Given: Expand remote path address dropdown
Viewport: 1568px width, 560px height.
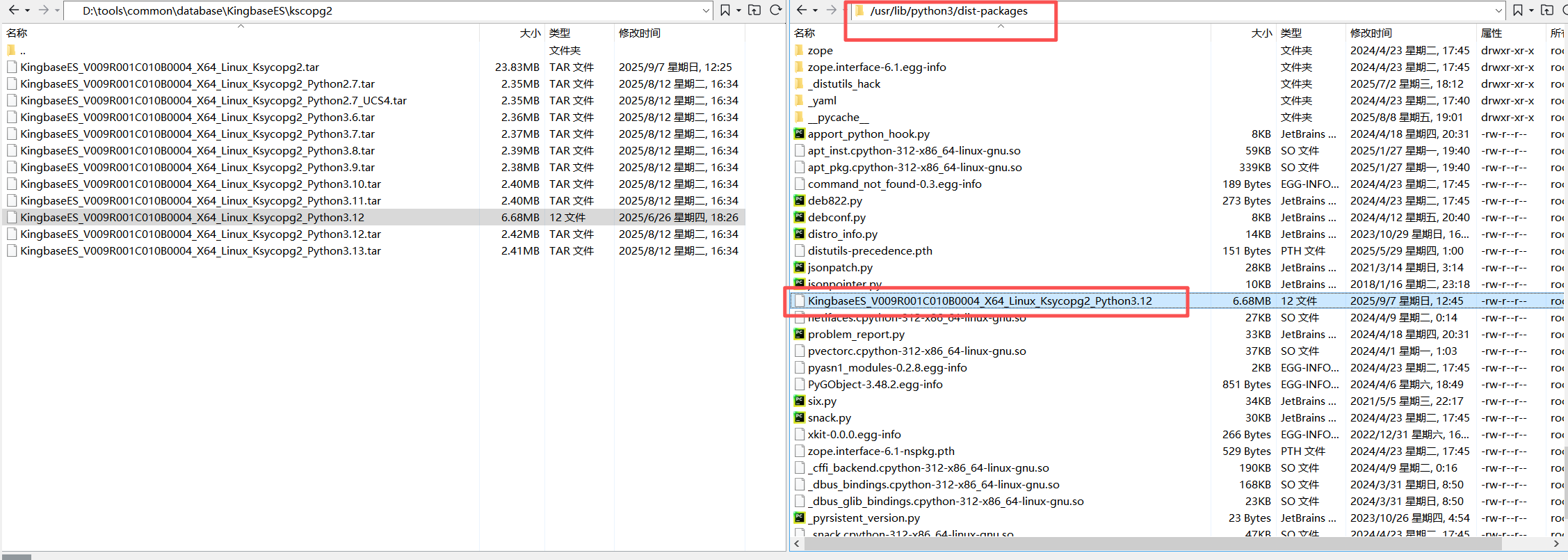Looking at the screenshot, I should (1498, 11).
